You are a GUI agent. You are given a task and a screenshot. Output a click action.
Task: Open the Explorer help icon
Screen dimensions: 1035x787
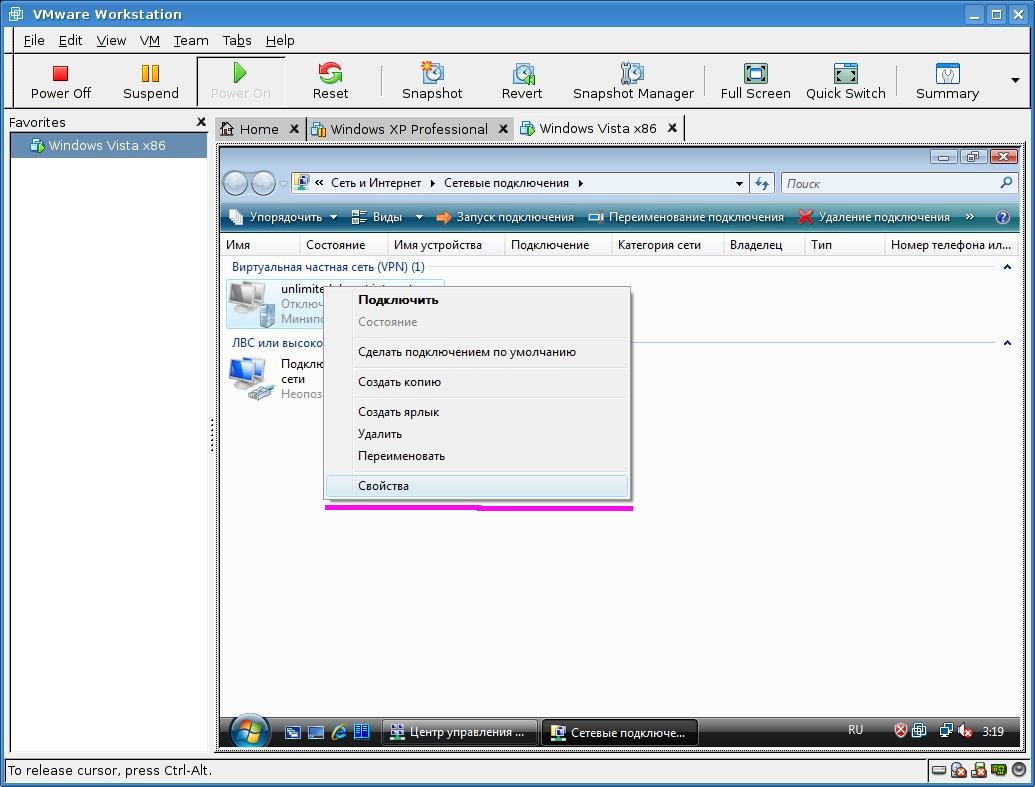(x=1002, y=217)
